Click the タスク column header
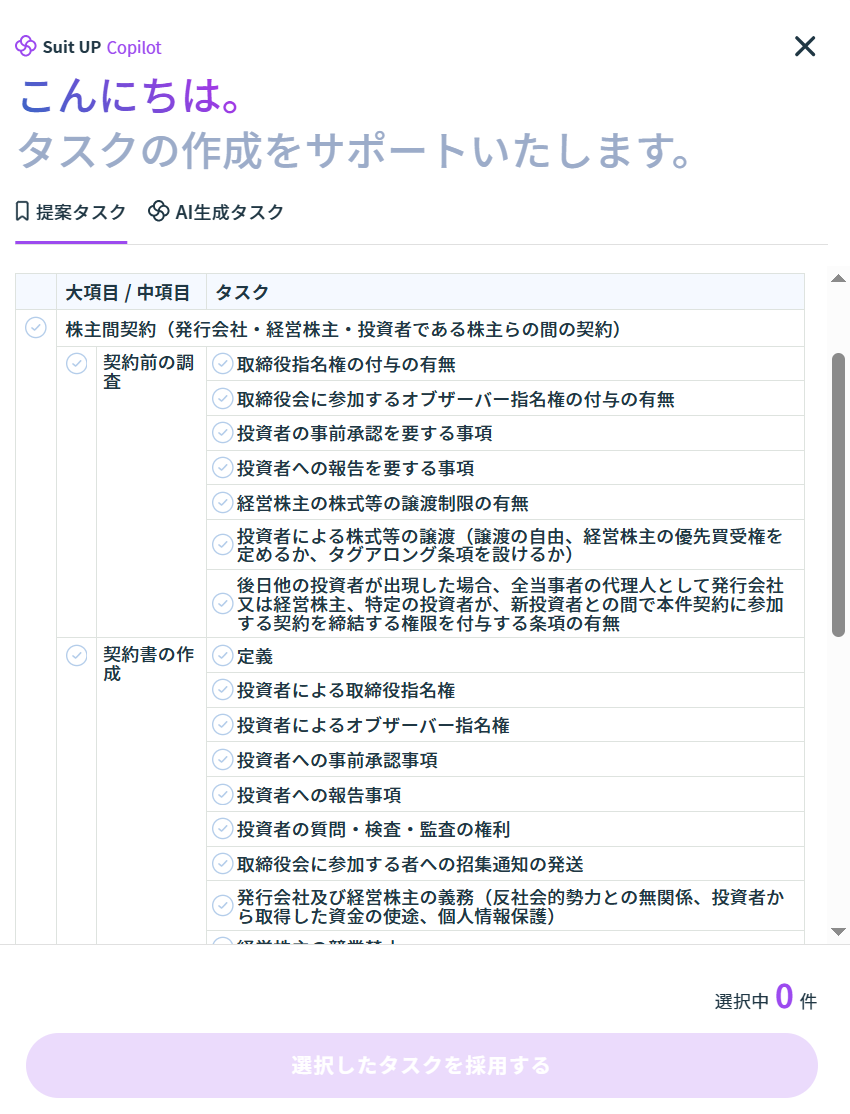 point(242,292)
